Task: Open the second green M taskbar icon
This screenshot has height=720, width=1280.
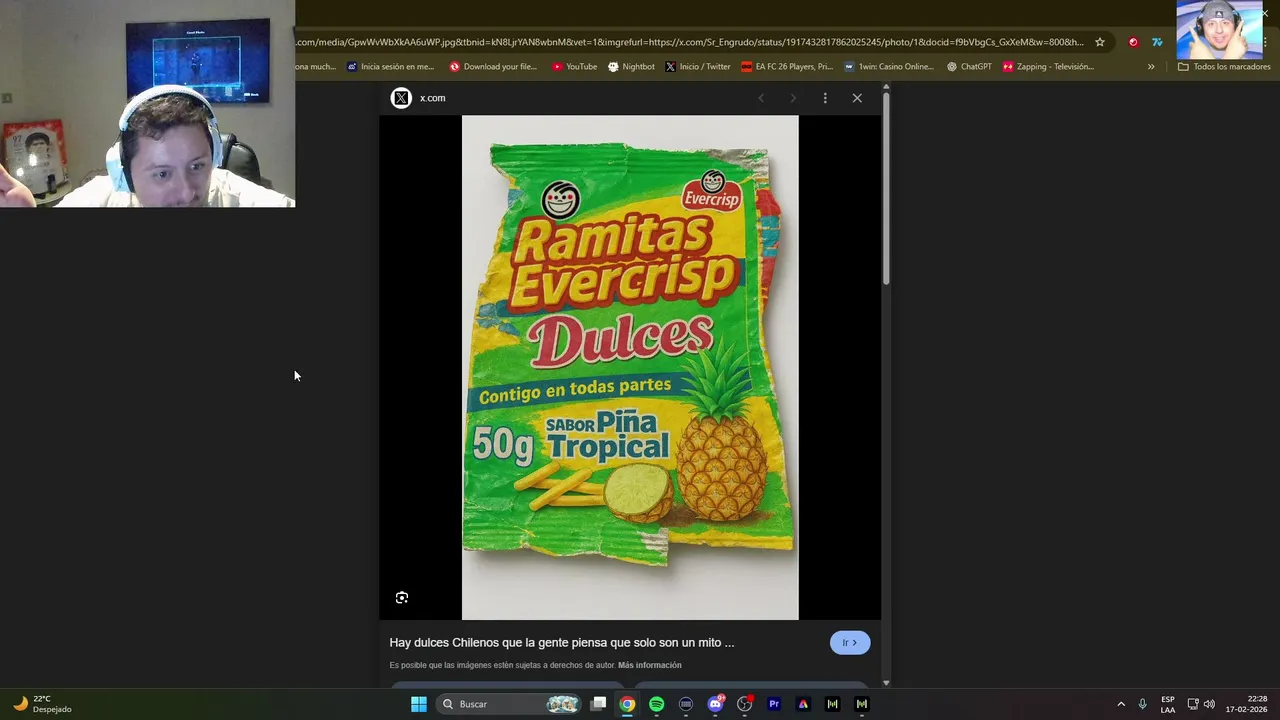Action: [861, 704]
